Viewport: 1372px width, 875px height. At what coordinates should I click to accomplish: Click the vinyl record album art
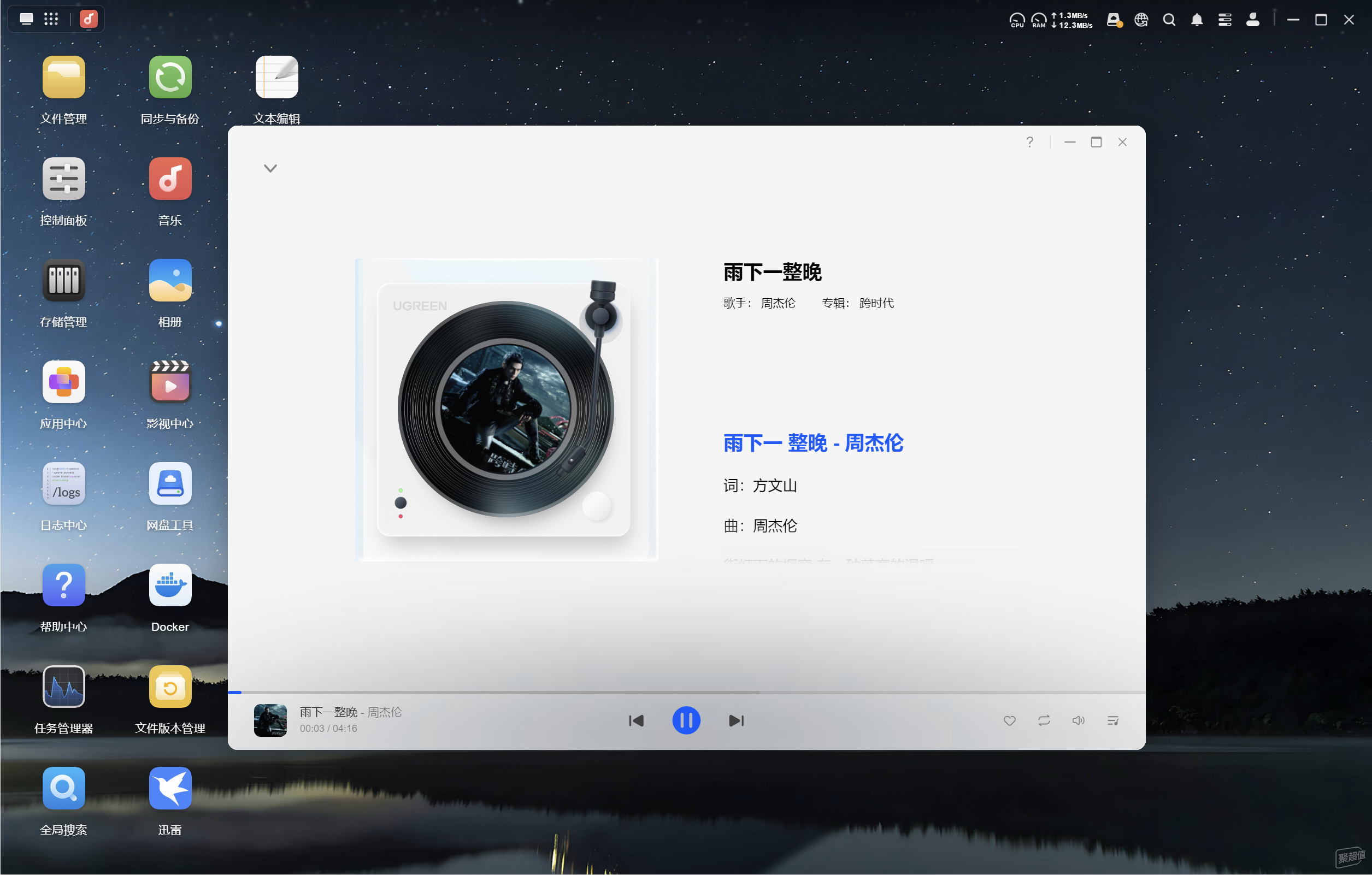pos(506,409)
